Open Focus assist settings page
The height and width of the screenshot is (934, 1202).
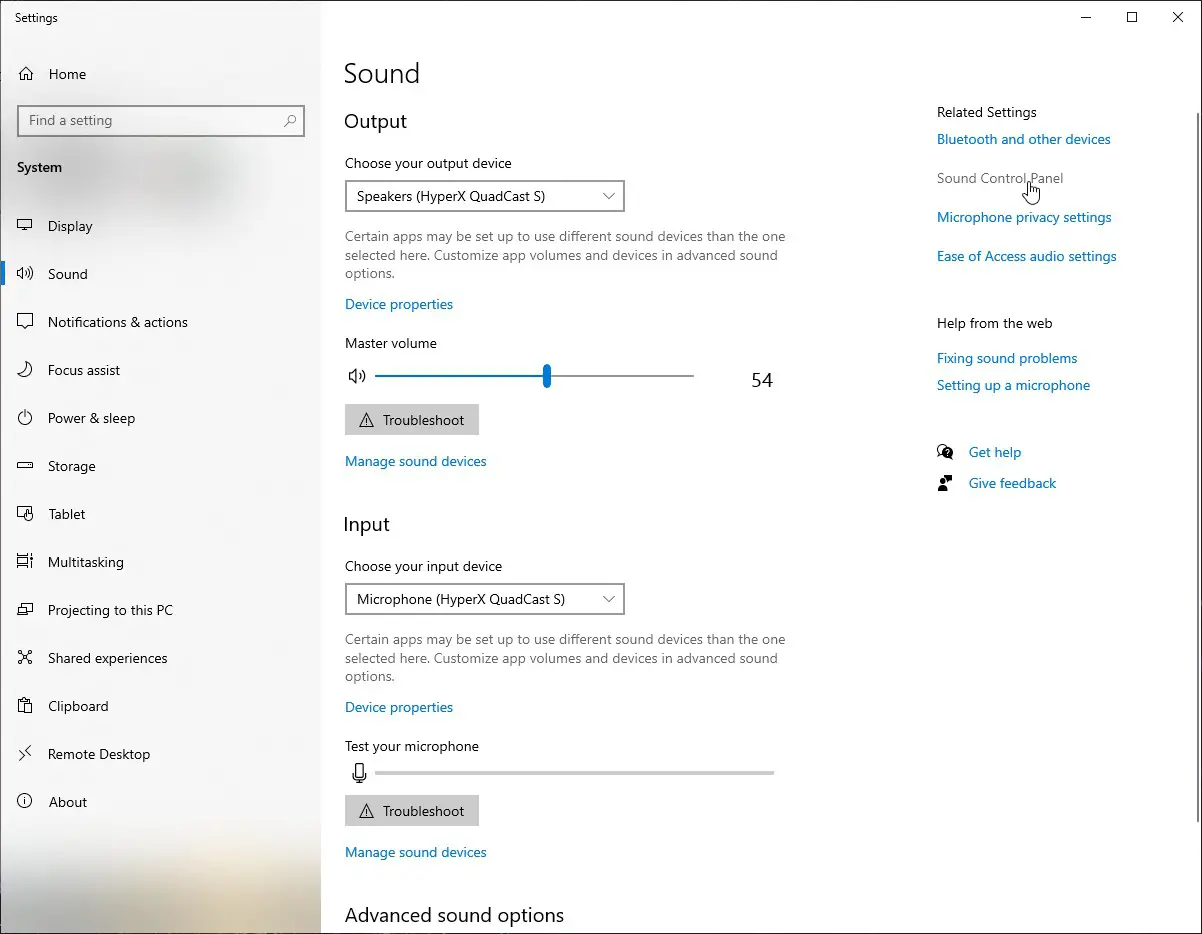pos(160,370)
